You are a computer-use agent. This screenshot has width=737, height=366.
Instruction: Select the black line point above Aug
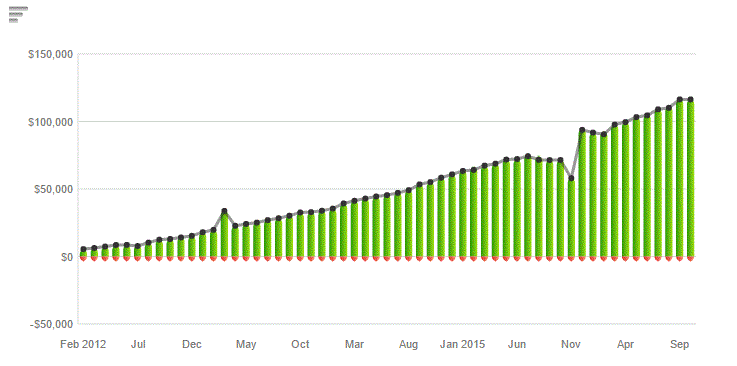click(x=408, y=190)
